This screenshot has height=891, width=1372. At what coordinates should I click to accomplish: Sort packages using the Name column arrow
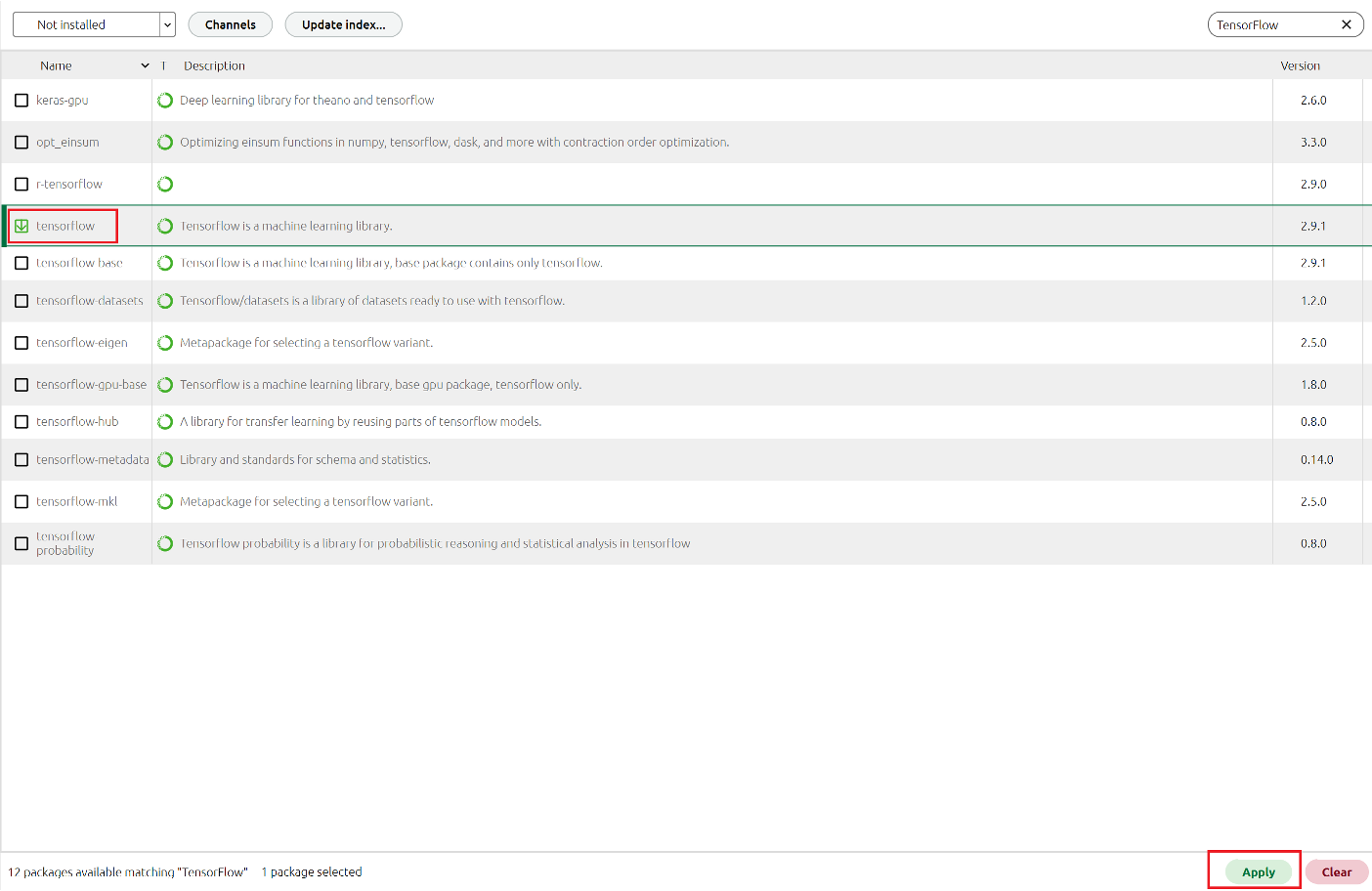click(x=145, y=66)
